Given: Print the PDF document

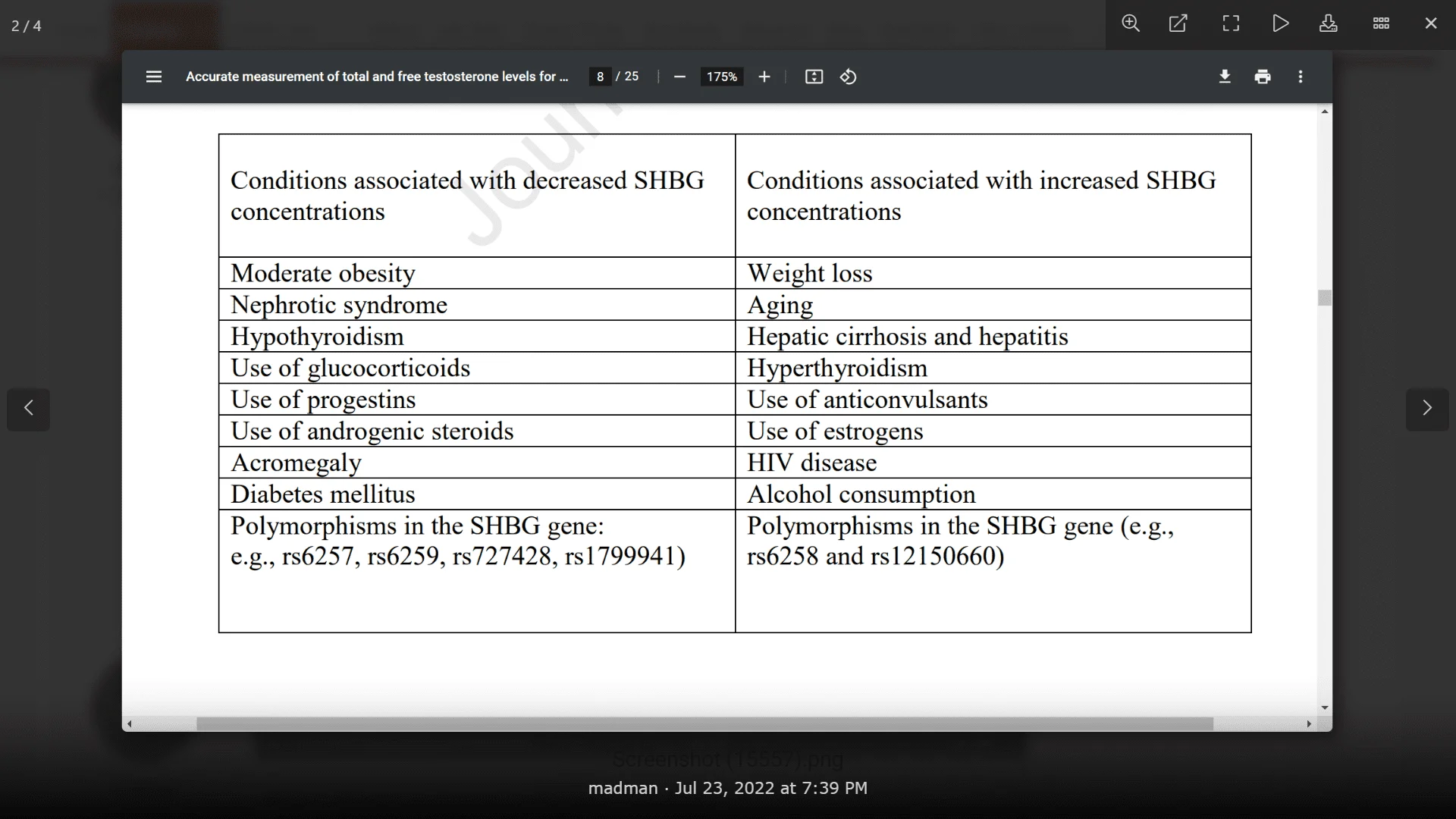Looking at the screenshot, I should (x=1263, y=77).
